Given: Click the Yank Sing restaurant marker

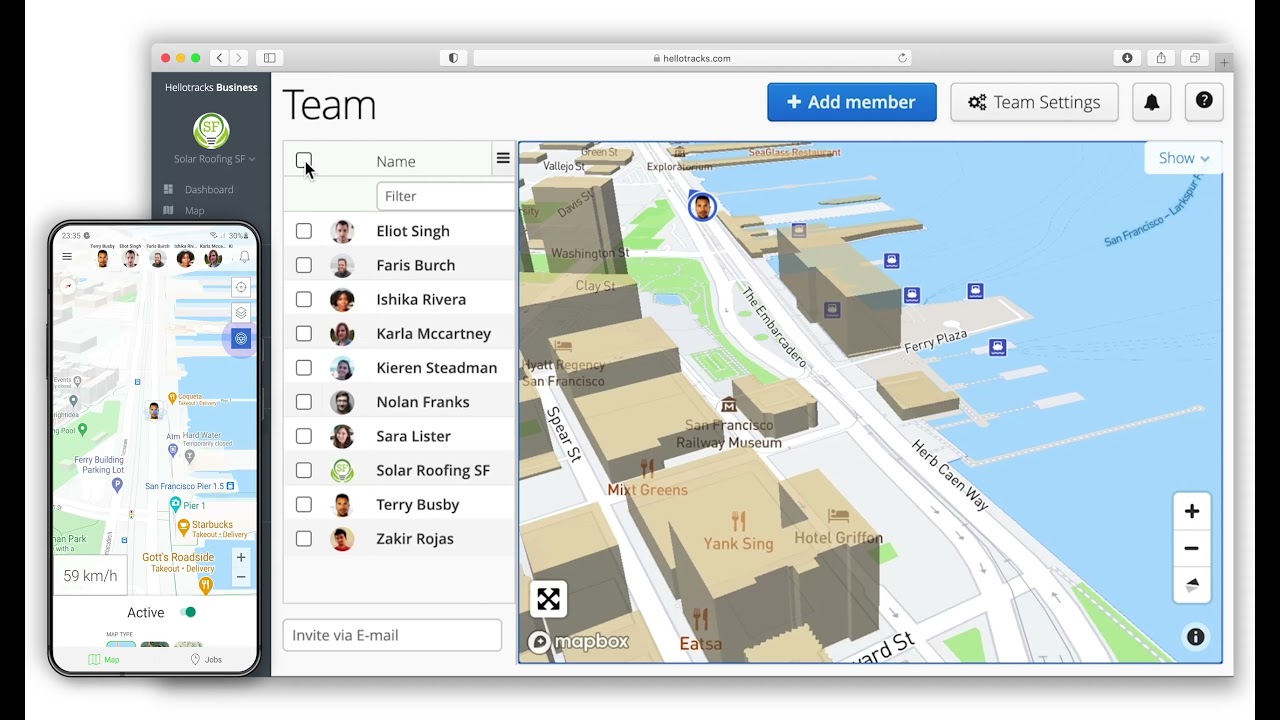Looking at the screenshot, I should pyautogui.click(x=738, y=521).
